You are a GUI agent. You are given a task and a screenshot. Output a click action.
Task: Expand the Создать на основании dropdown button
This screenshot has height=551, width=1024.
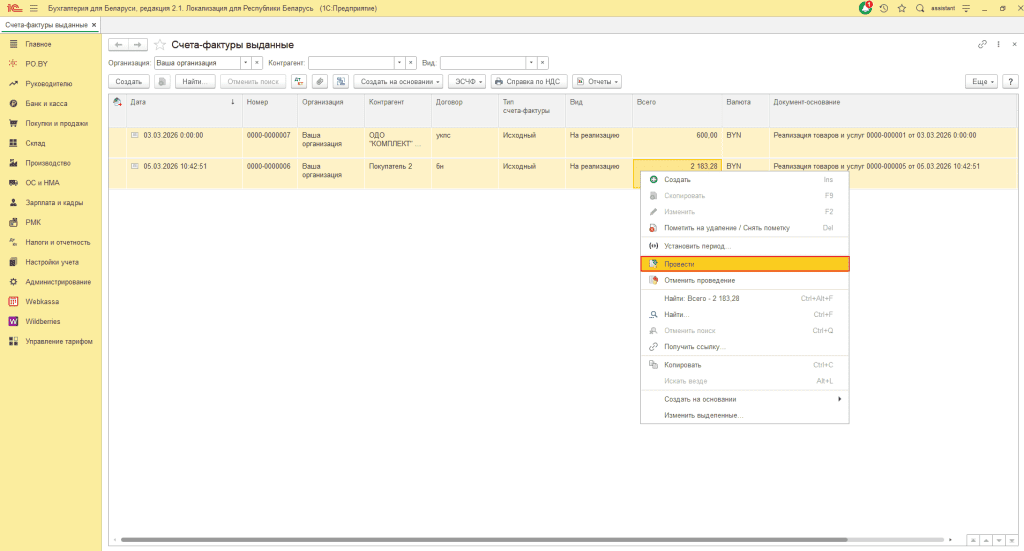399,81
